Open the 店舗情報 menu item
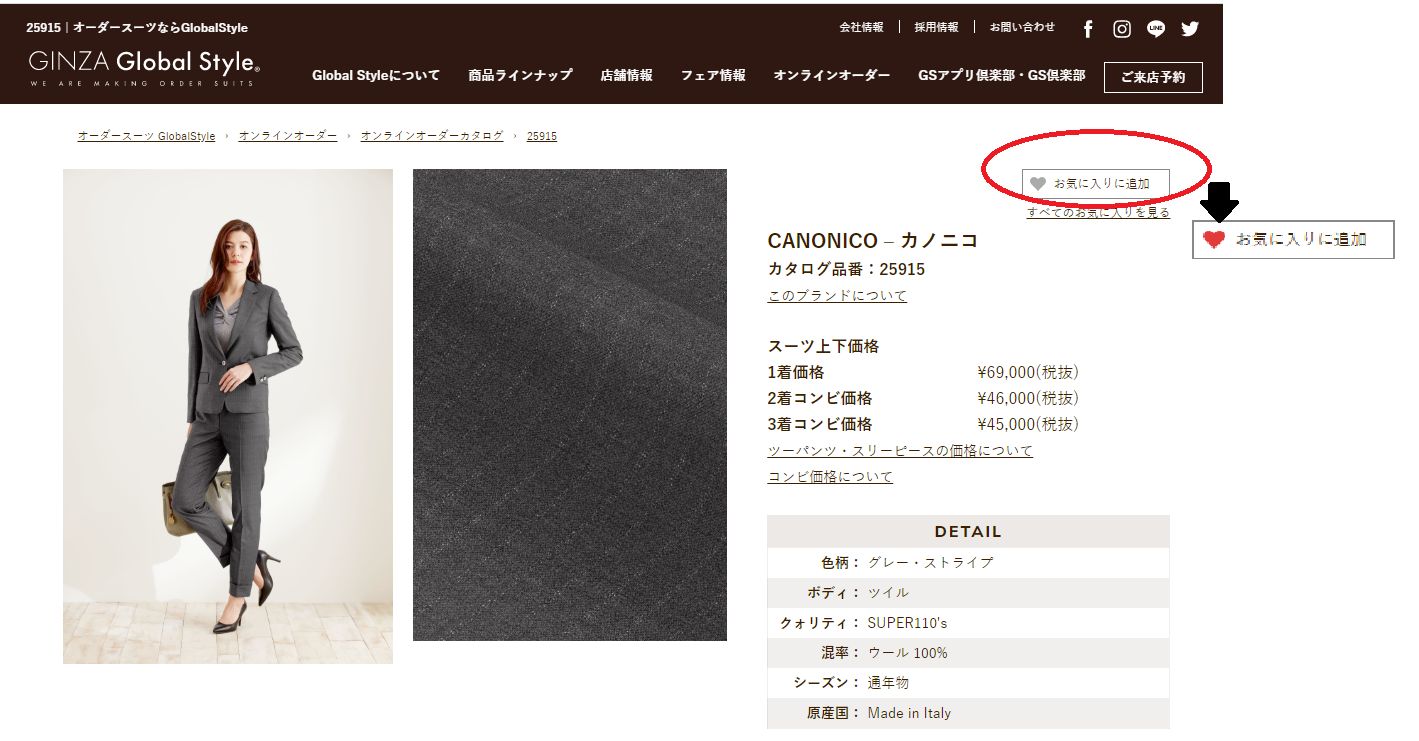The image size is (1419, 741). [x=627, y=75]
